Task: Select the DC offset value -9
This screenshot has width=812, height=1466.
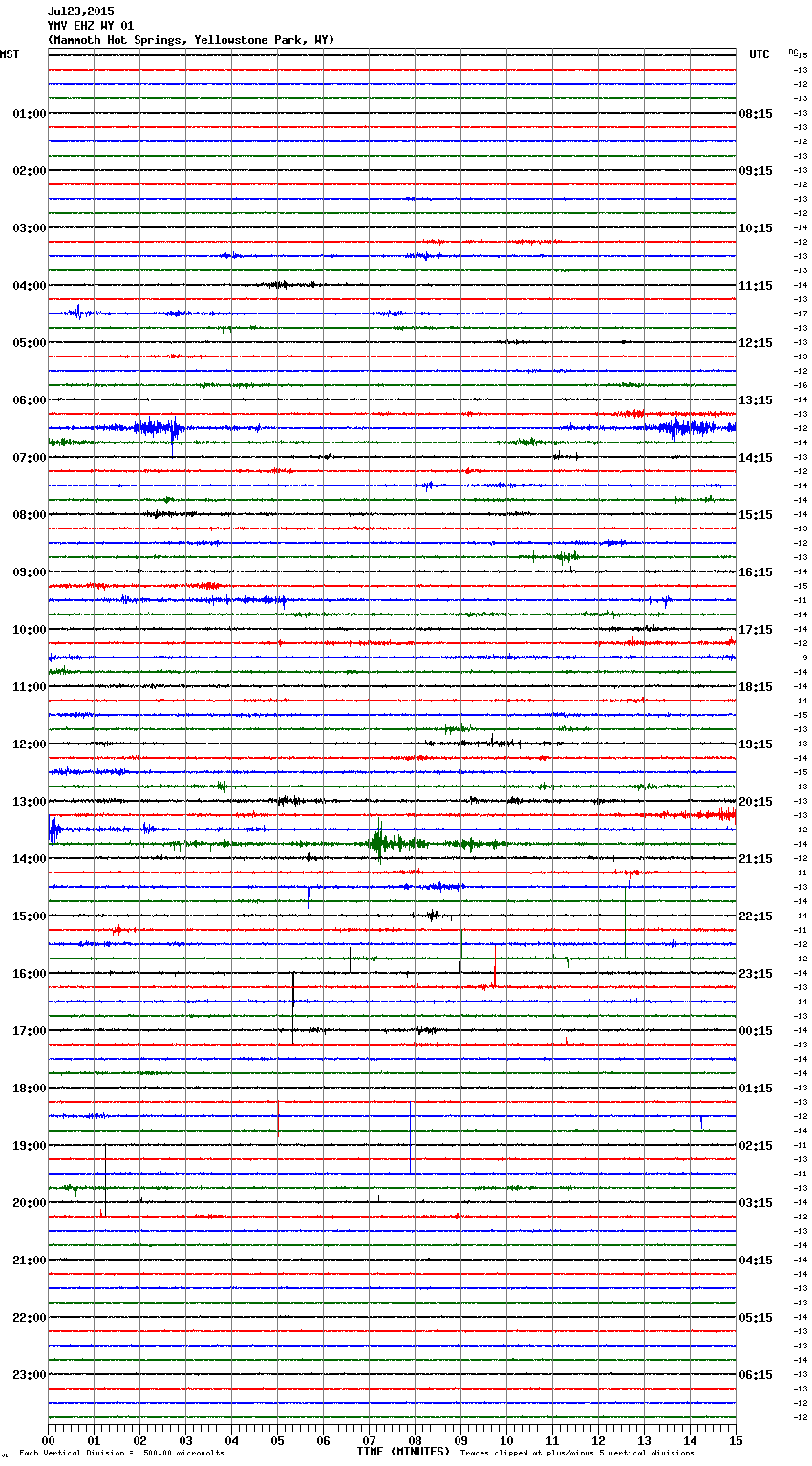Action: tap(802, 658)
